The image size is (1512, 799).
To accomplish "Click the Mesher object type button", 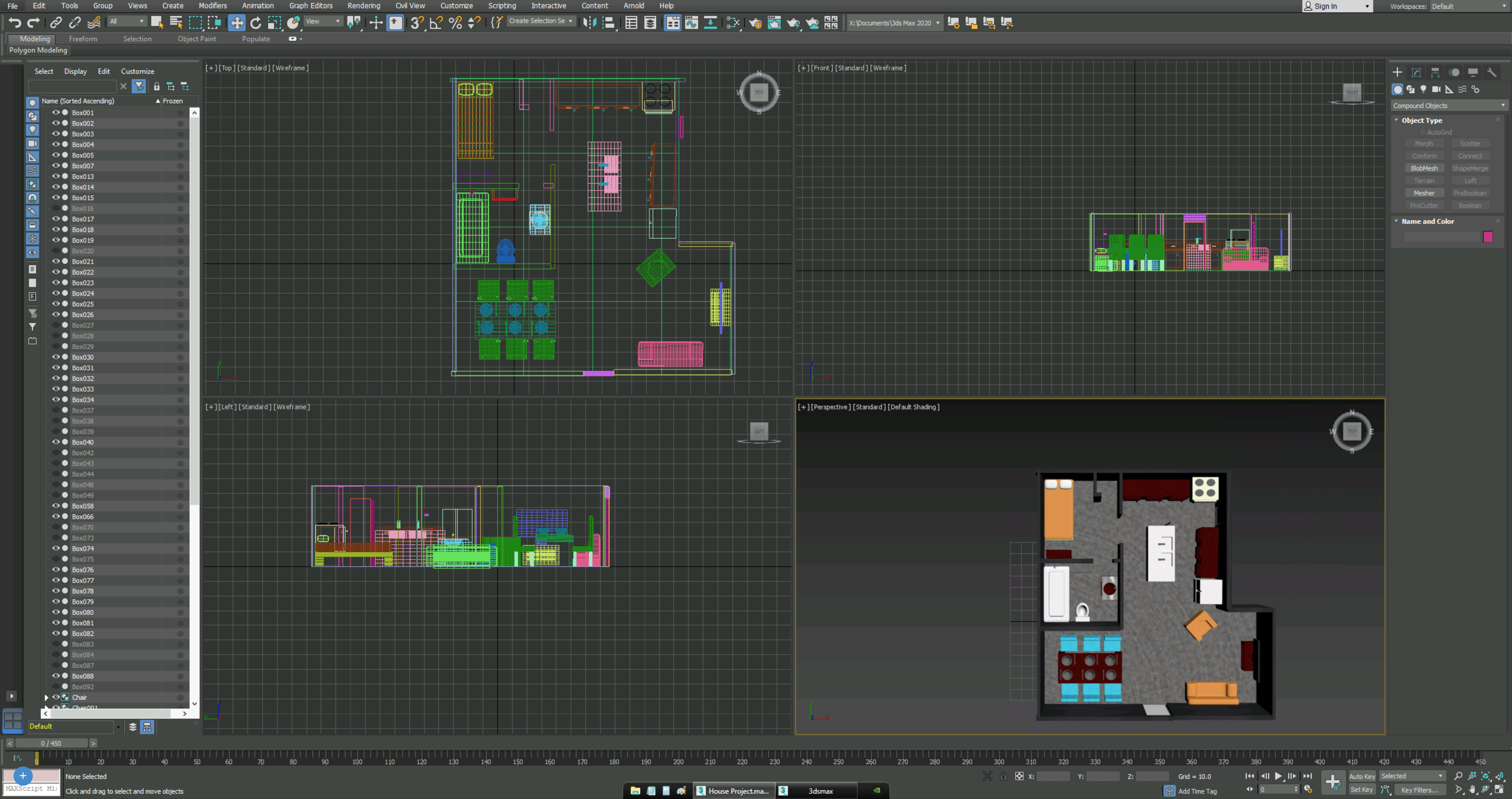I will pos(1424,193).
